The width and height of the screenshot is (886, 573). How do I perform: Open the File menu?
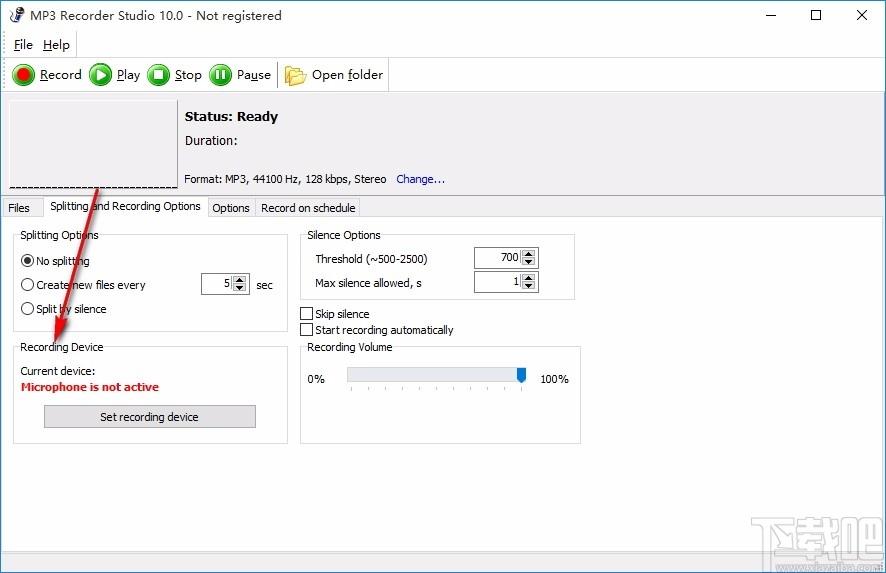coord(23,45)
